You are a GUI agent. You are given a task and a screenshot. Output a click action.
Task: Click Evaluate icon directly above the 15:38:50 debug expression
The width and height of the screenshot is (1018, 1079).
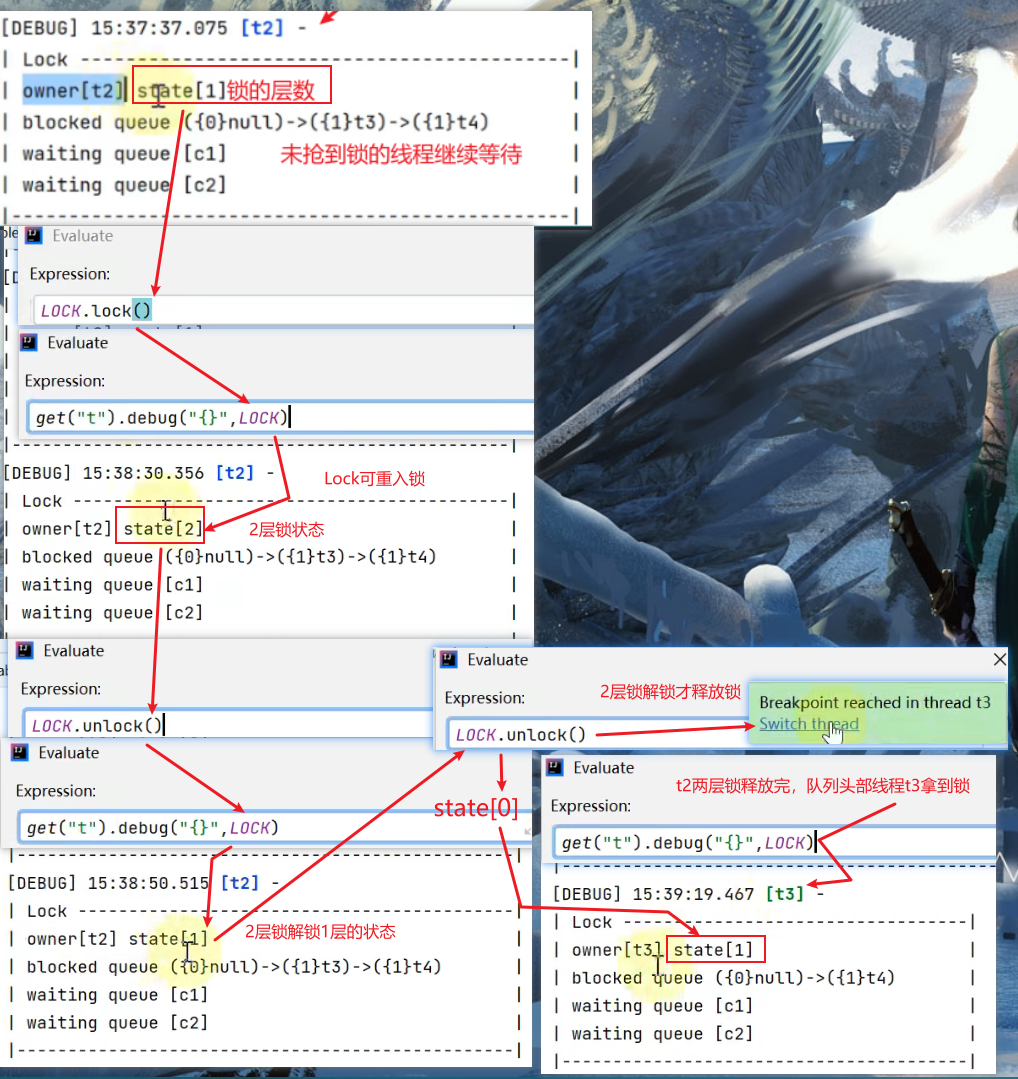[21, 753]
